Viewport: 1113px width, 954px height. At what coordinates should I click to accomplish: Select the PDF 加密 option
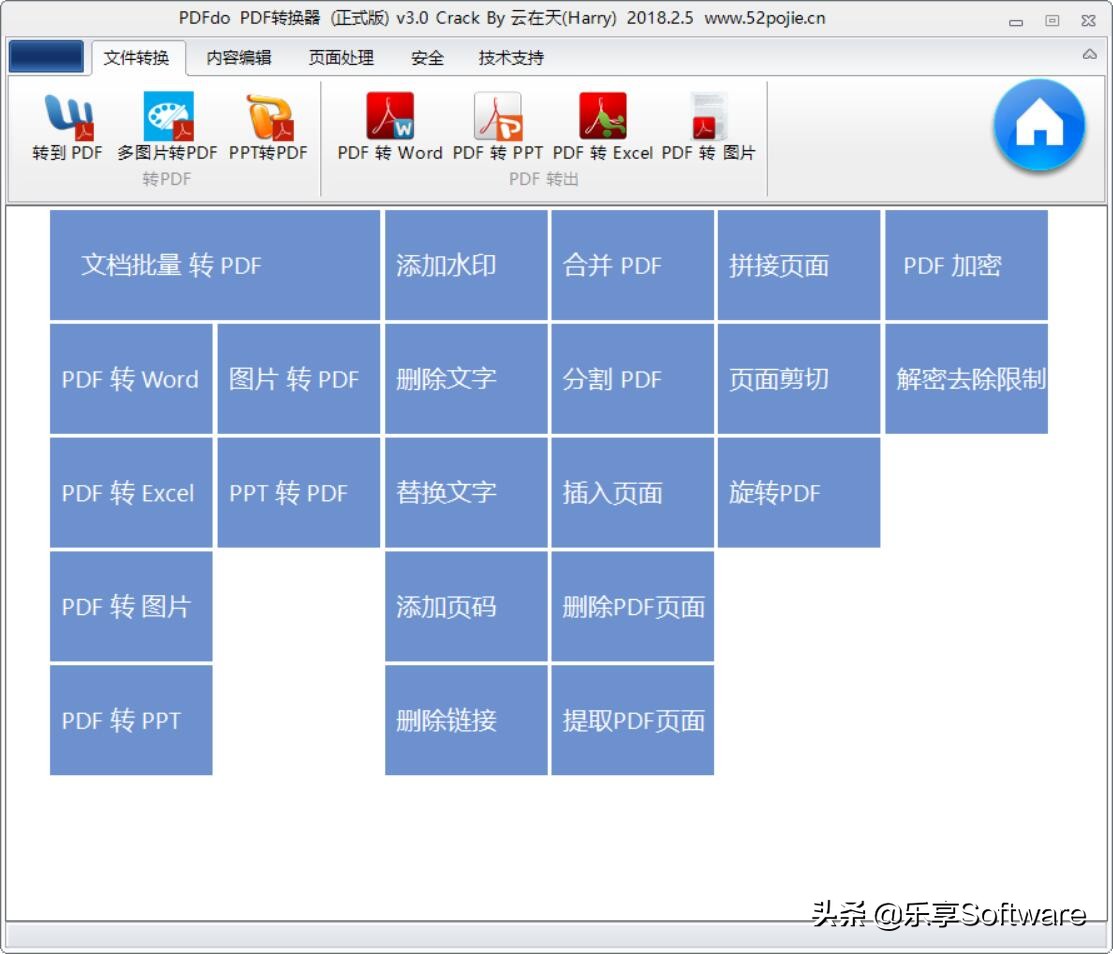[966, 264]
